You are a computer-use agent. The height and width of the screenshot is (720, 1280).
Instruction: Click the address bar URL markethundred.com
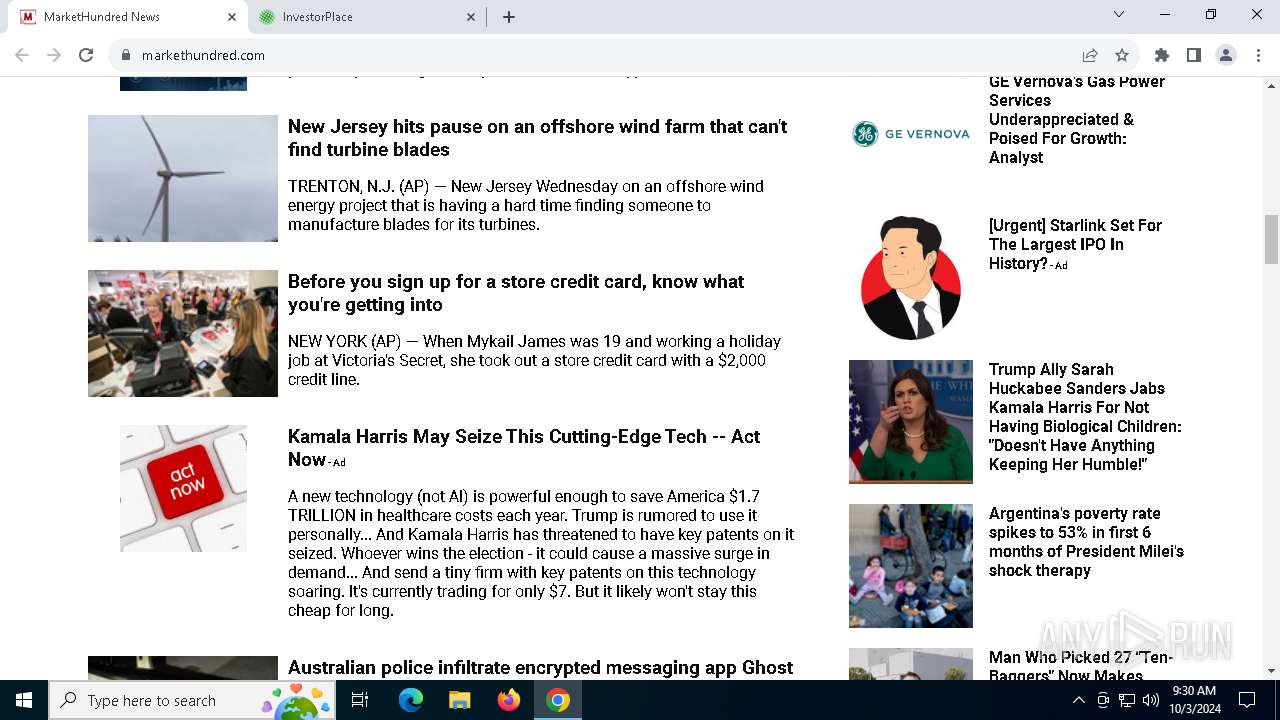tap(203, 55)
